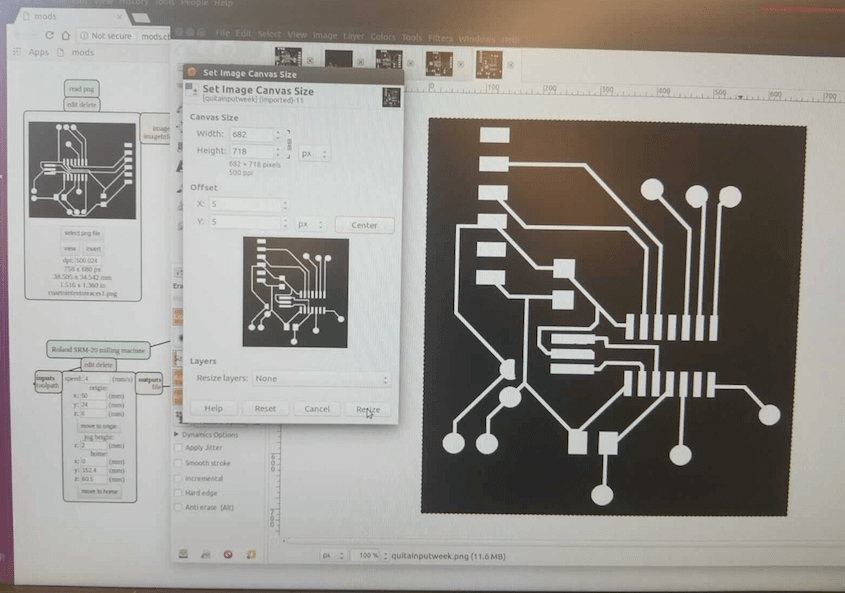Open the Apps grid in bookmarks bar
Viewport: 845px width, 593px height.
click(17, 52)
